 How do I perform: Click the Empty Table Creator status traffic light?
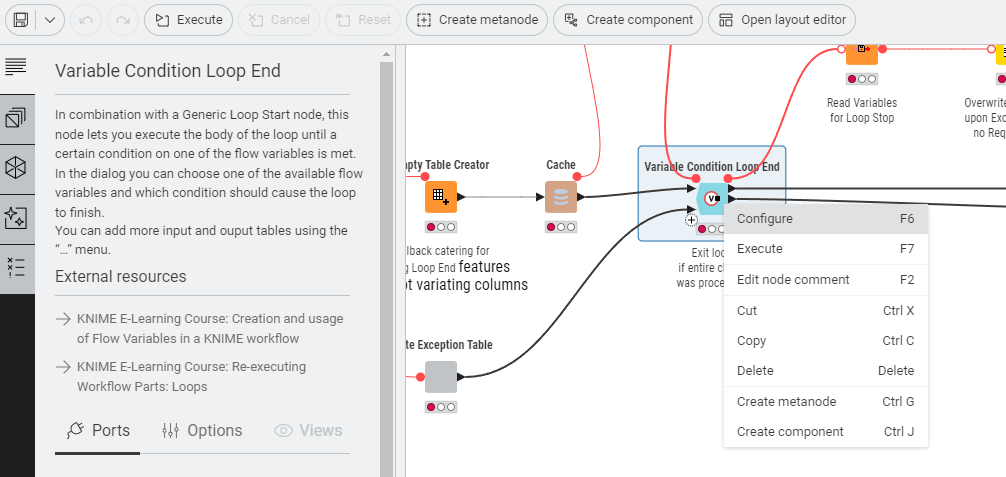(441, 227)
